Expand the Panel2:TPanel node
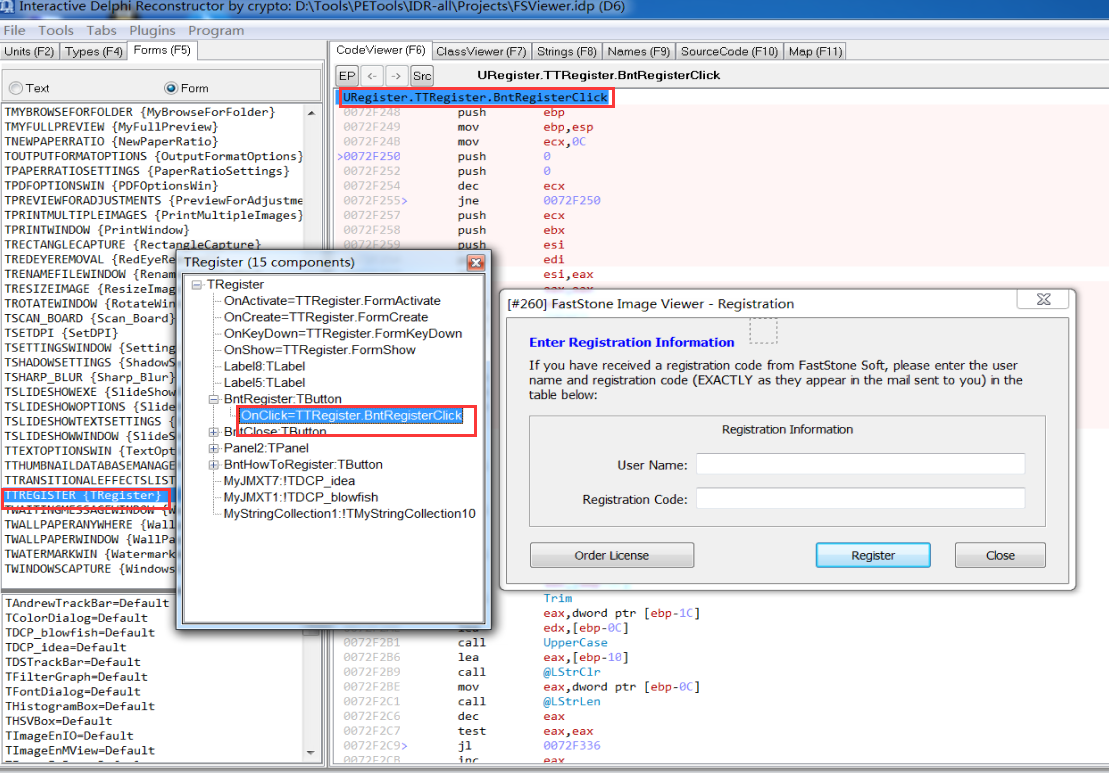 pyautogui.click(x=214, y=448)
